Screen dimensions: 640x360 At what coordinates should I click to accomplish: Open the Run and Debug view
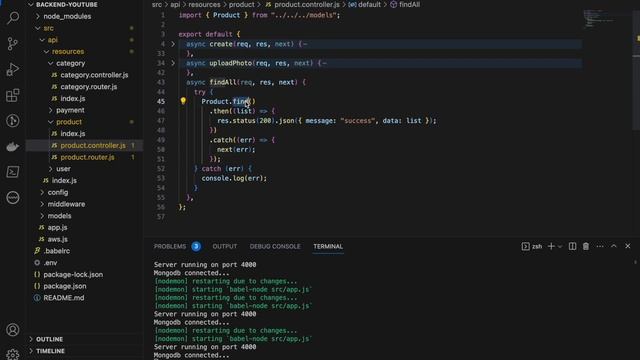(x=13, y=69)
